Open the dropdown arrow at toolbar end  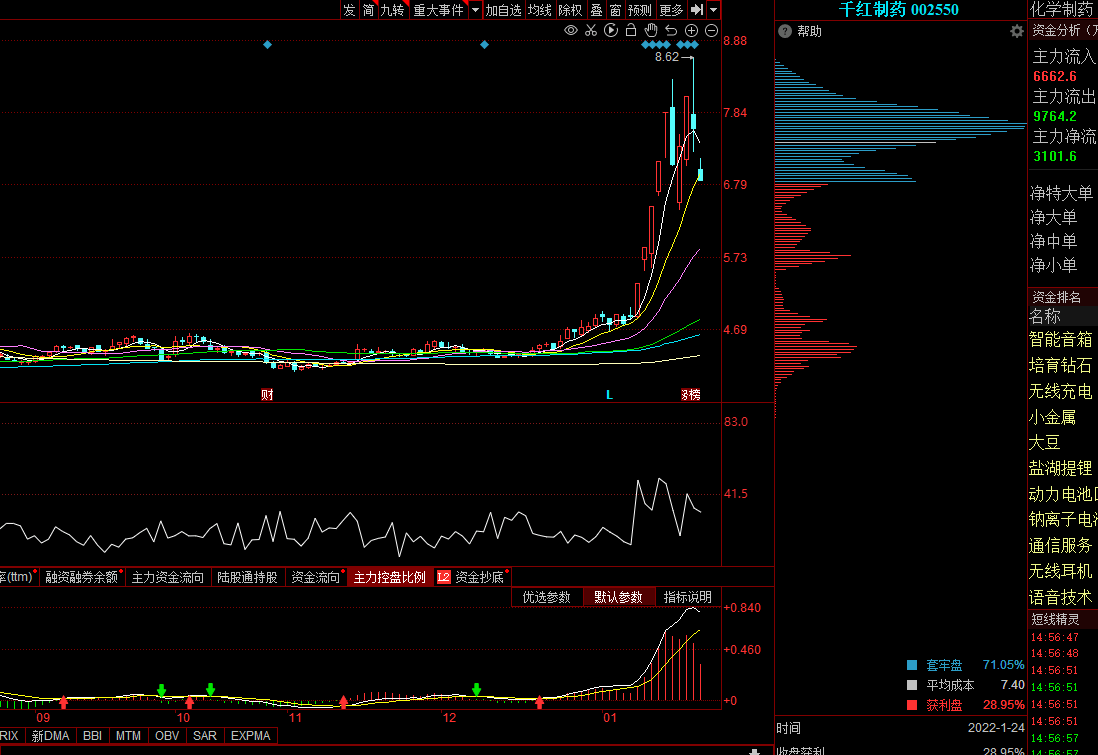click(714, 10)
